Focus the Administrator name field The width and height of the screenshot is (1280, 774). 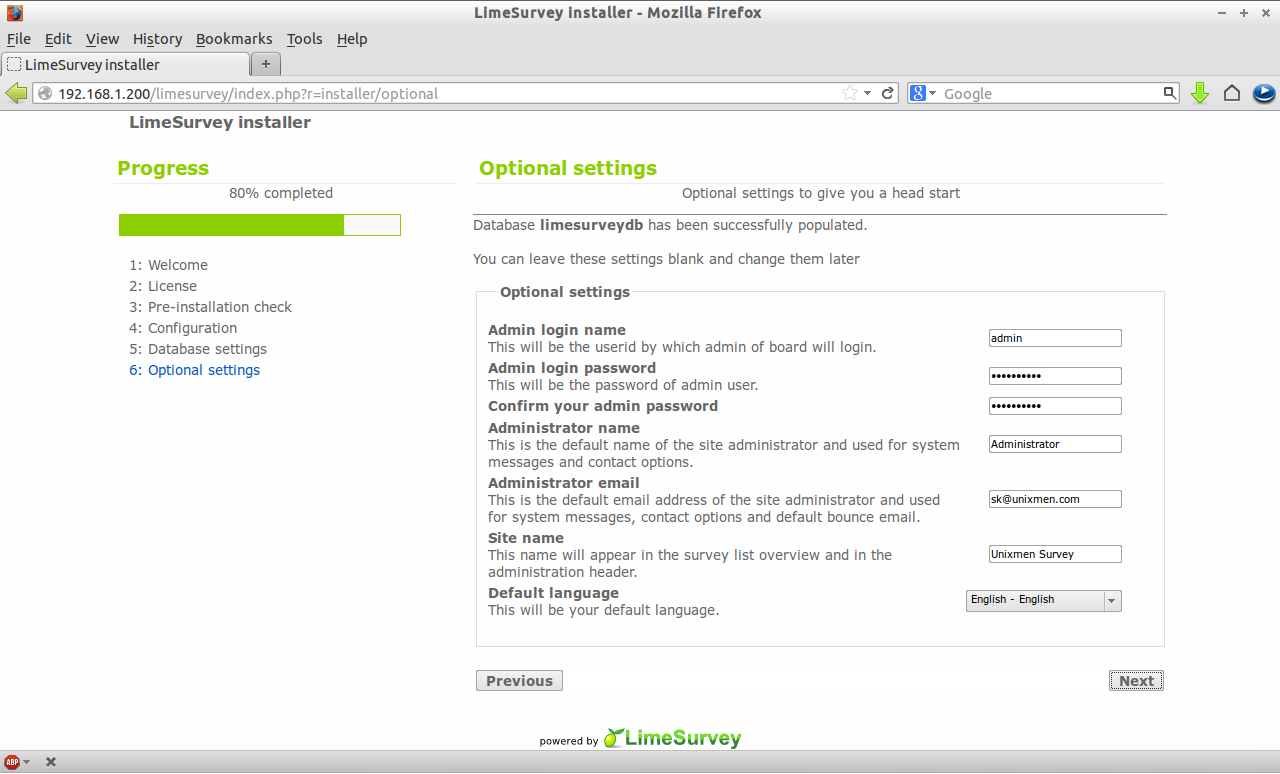pyautogui.click(x=1055, y=444)
